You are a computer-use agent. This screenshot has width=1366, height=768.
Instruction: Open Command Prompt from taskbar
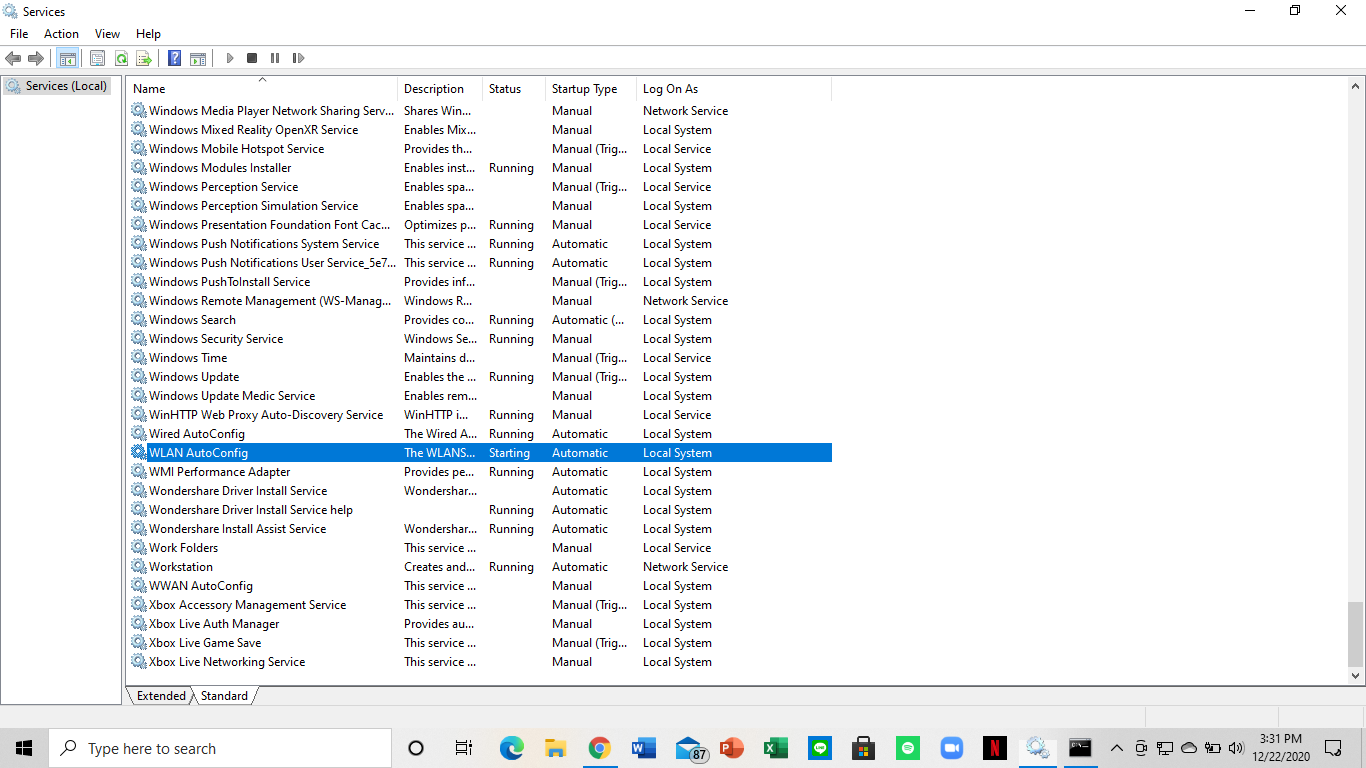(1080, 748)
